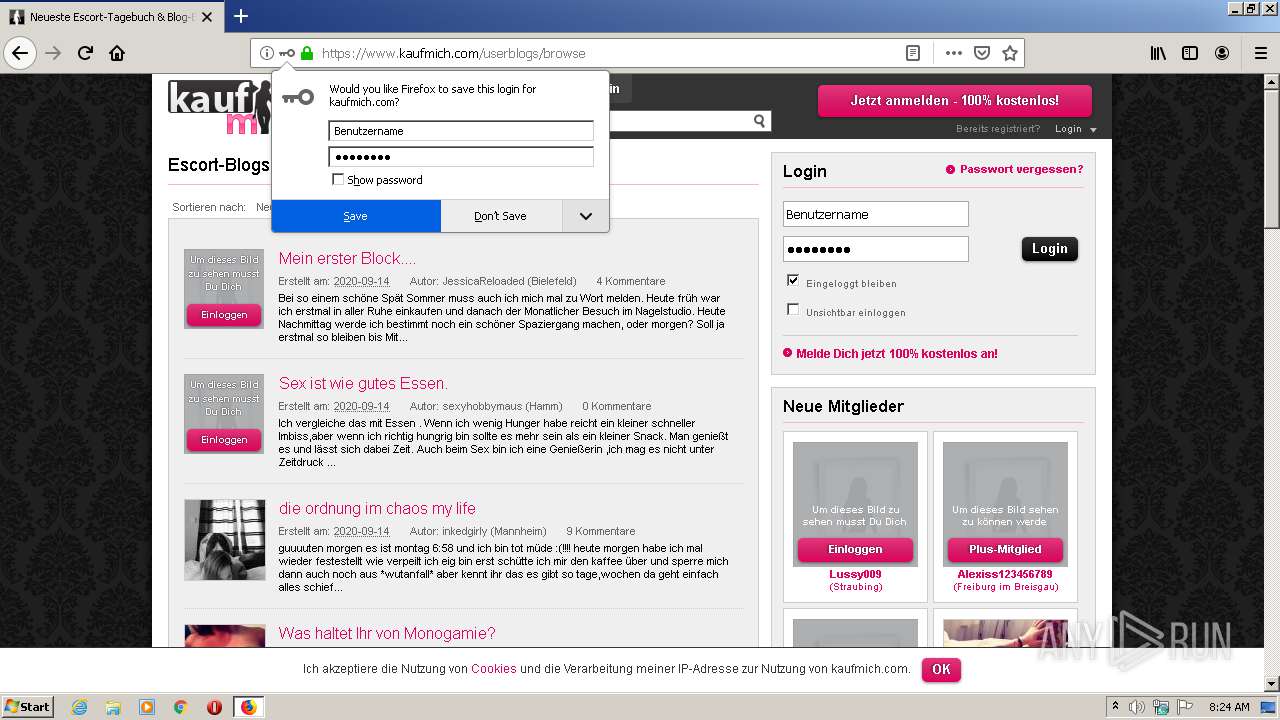
Task: Open Lussy009 member profile link
Action: [855, 574]
